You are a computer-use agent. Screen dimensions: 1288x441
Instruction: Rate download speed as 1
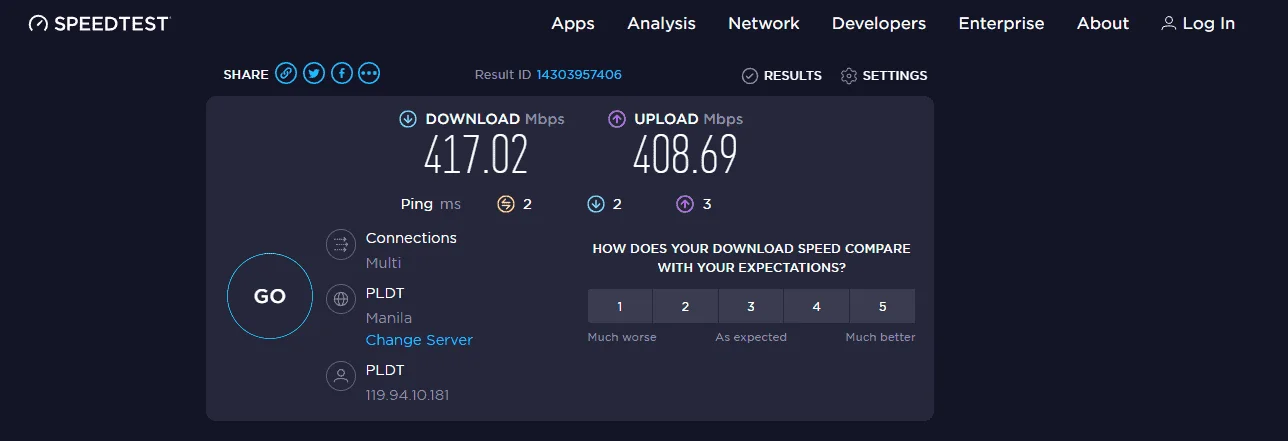[620, 306]
